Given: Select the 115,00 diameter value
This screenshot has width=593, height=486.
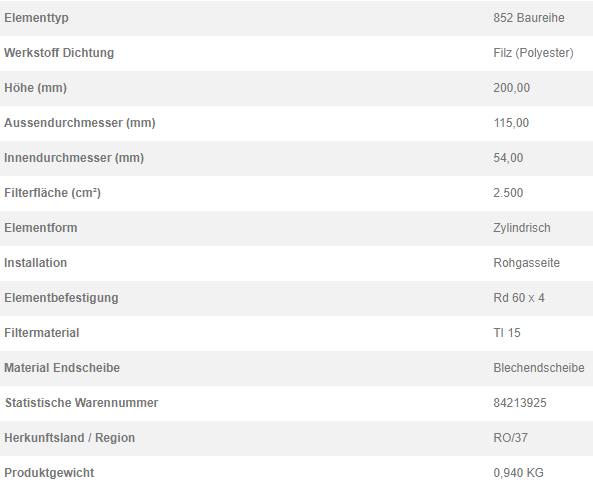Looking at the screenshot, I should tap(511, 123).
